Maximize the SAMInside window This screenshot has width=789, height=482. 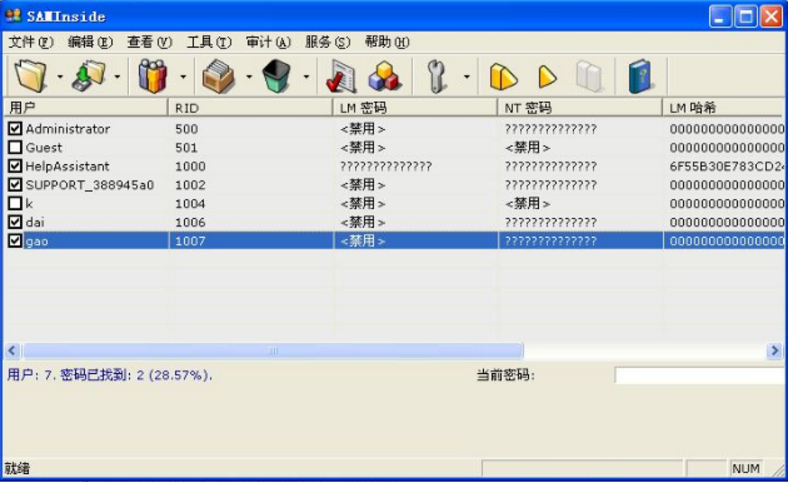745,17
